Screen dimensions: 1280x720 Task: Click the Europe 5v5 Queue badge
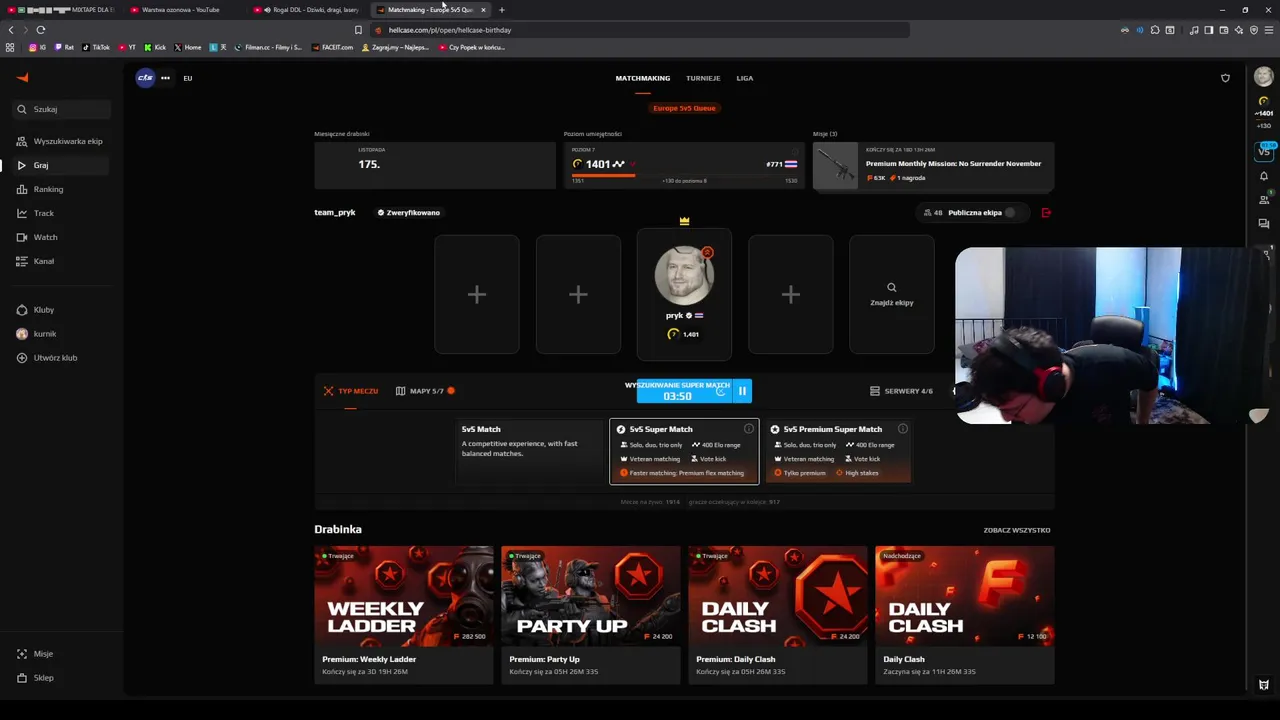tap(684, 108)
